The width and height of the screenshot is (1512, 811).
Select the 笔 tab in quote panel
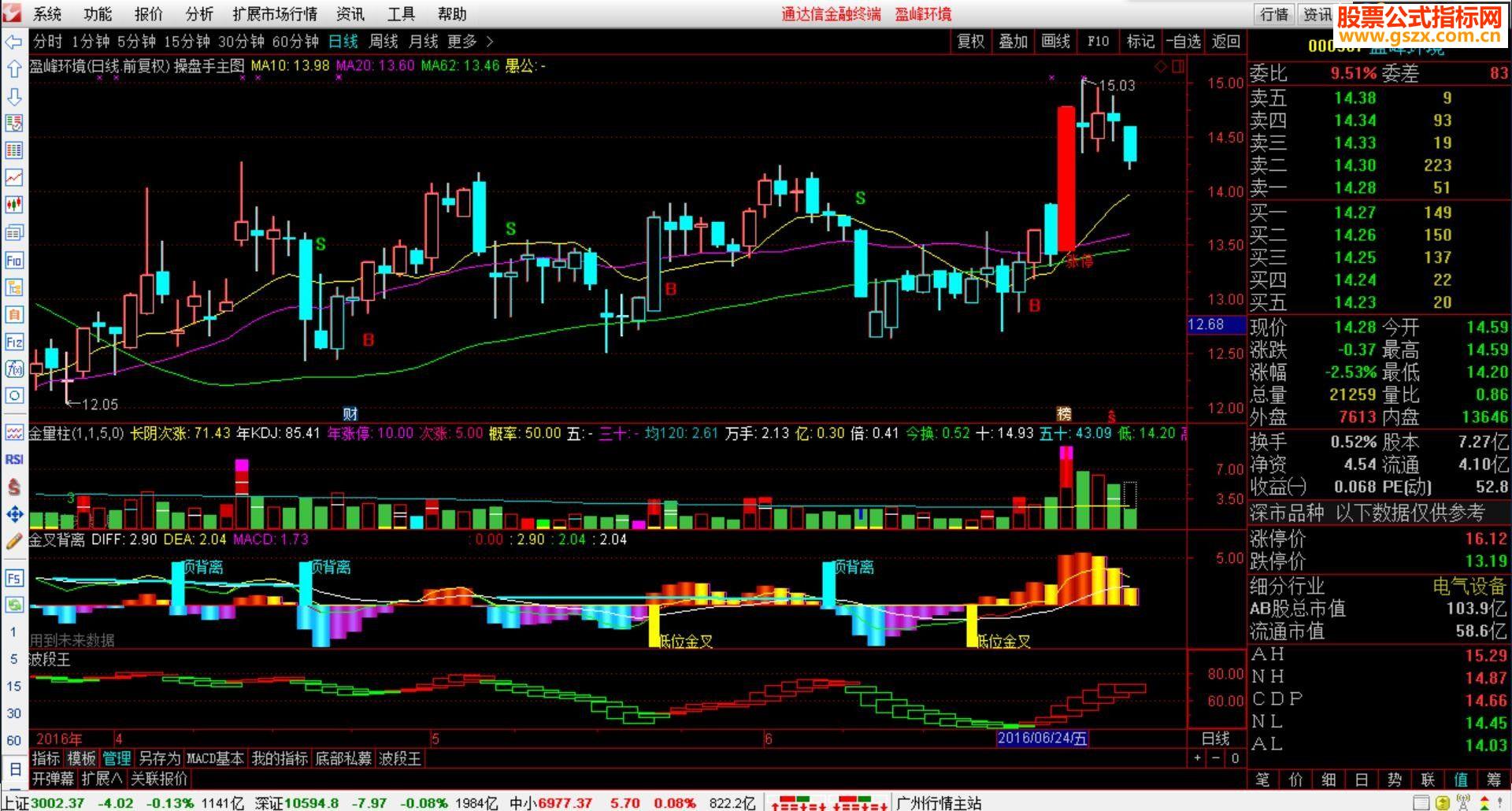pos(1262,780)
